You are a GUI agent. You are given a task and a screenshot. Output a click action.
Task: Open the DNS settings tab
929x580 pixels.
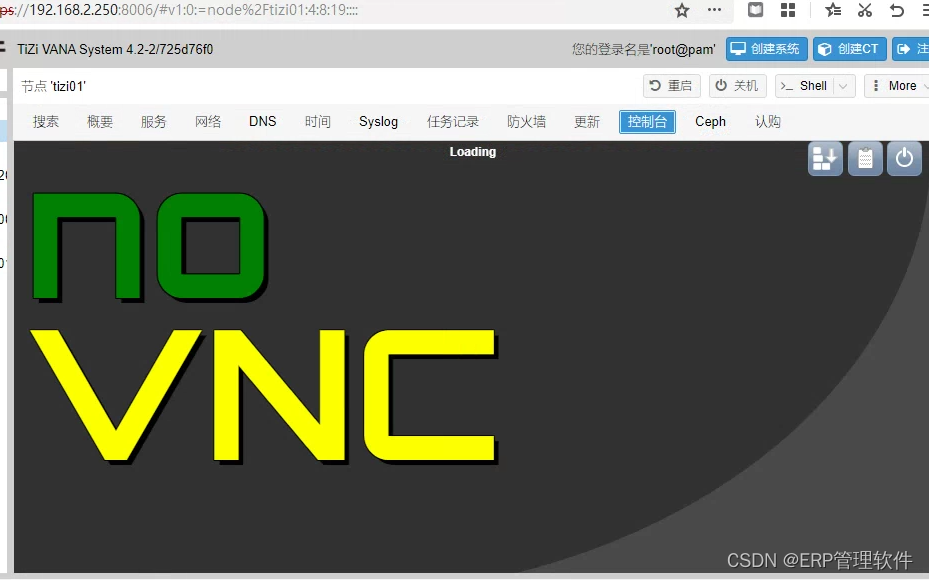coord(262,121)
